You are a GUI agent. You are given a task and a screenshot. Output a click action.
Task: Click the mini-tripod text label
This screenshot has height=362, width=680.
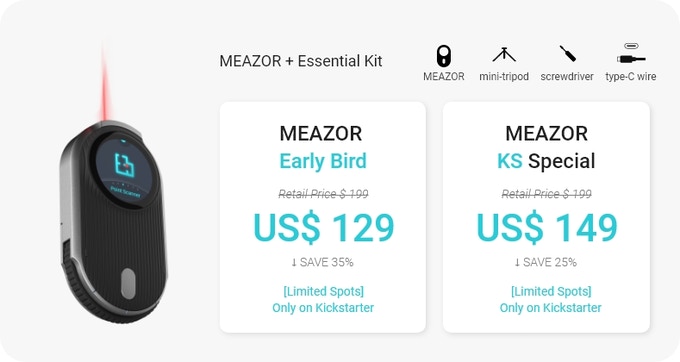point(504,76)
